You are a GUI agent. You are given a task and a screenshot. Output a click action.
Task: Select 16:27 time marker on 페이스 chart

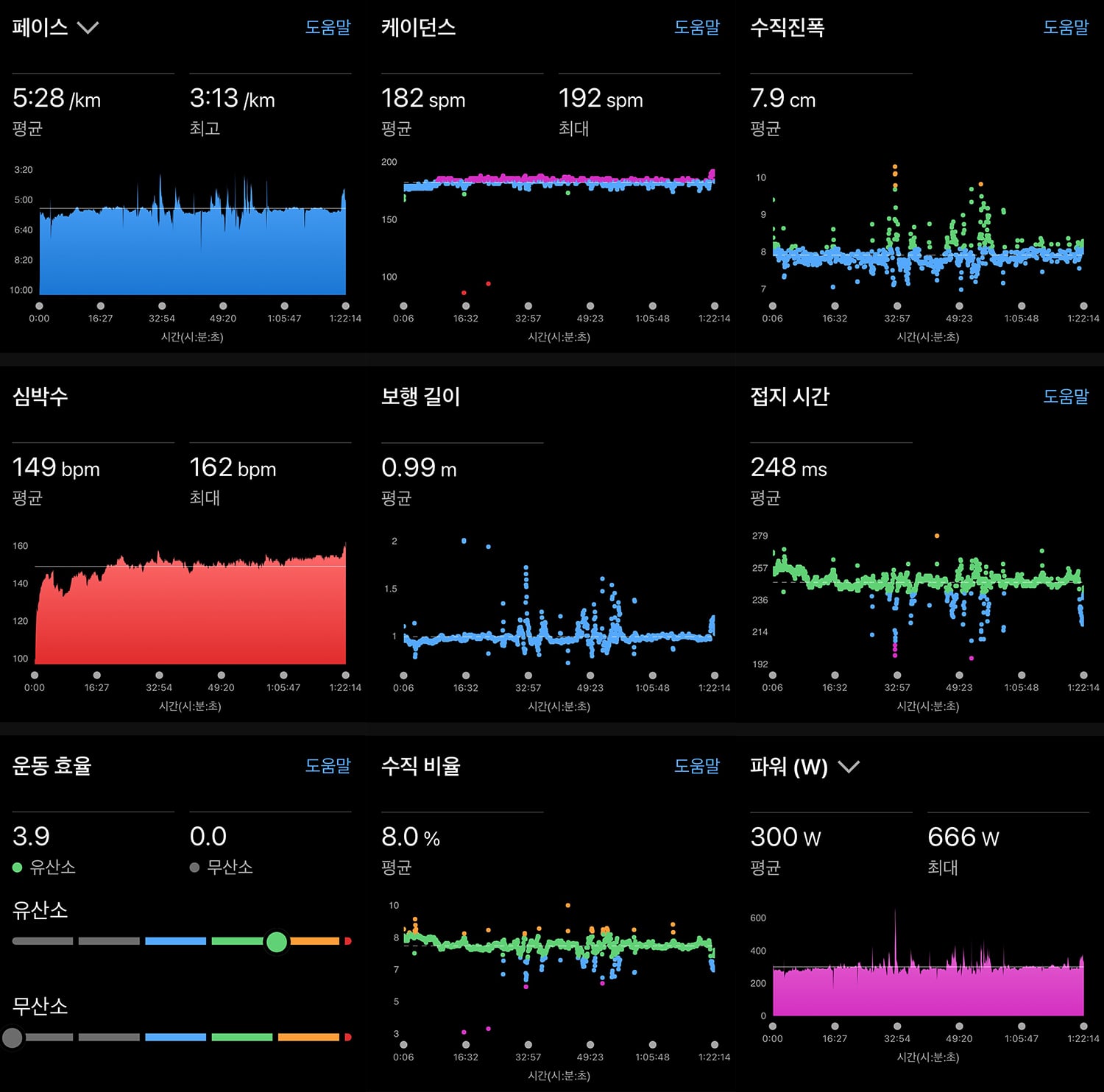(100, 306)
